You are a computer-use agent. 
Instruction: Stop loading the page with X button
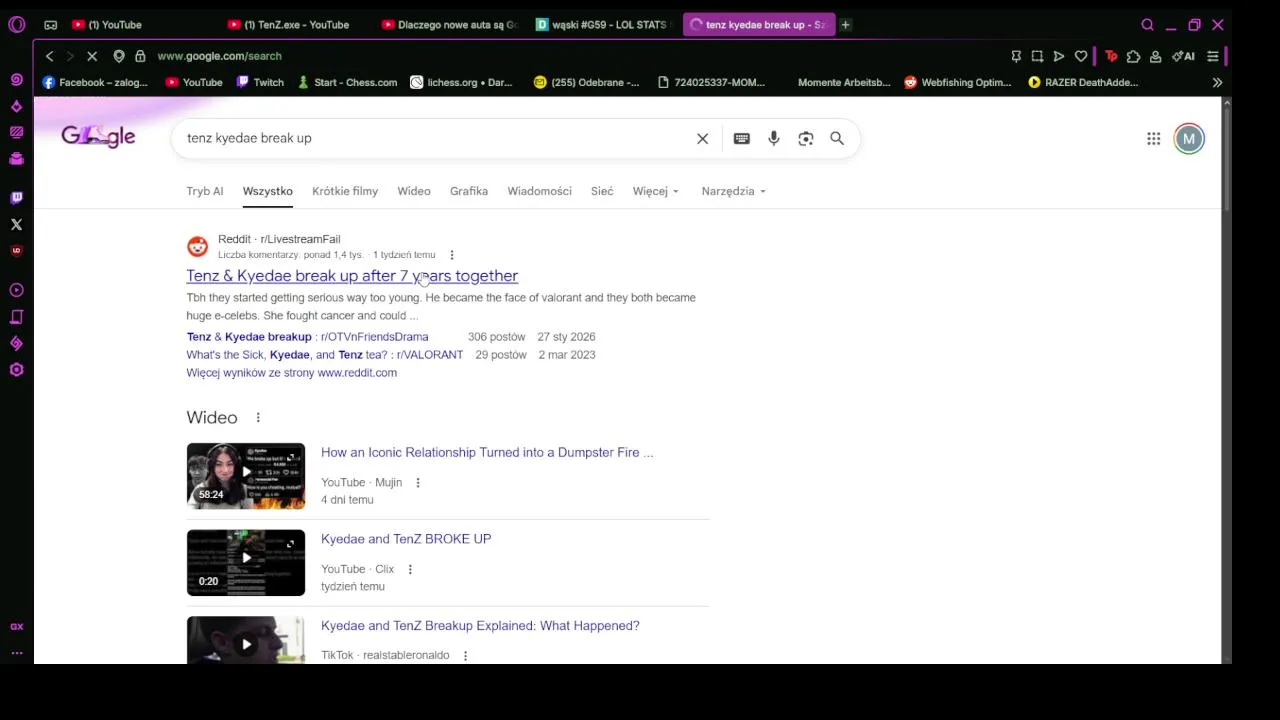92,56
